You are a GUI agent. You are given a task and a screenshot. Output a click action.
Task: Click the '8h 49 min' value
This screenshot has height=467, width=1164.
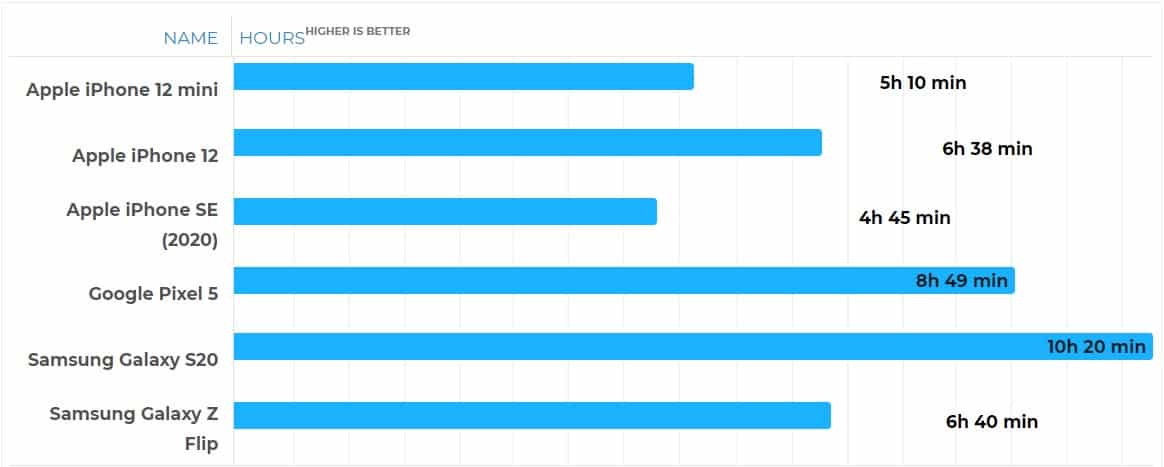962,281
